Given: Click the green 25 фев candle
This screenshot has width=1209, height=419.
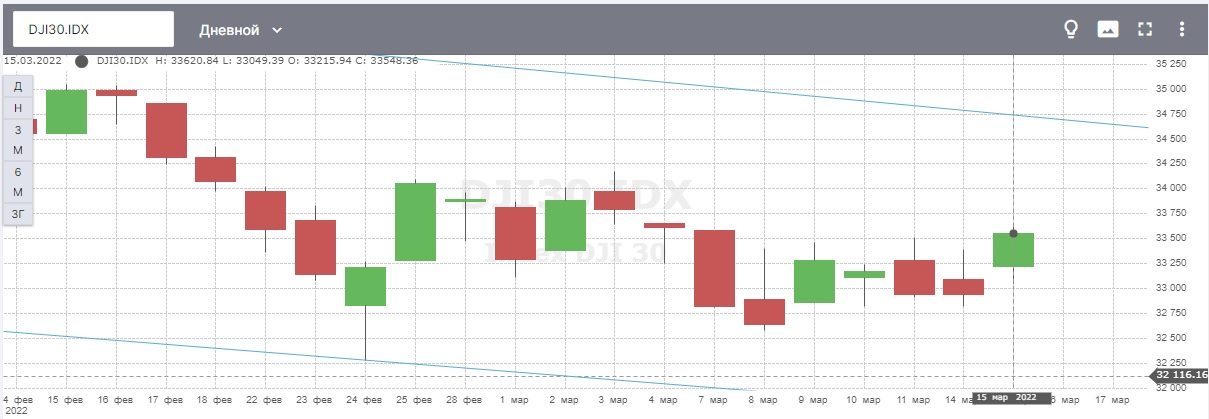Looking at the screenshot, I should (x=416, y=222).
